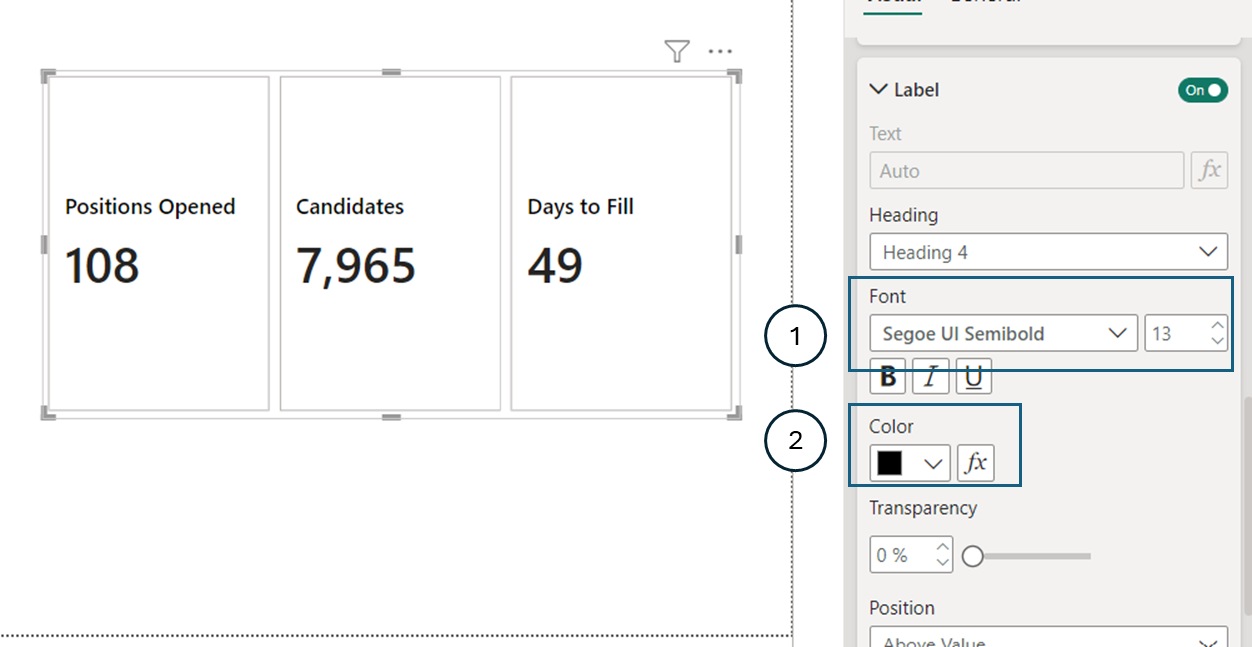Open more options (...) on the card visual
The height and width of the screenshot is (647, 1252).
pyautogui.click(x=720, y=51)
